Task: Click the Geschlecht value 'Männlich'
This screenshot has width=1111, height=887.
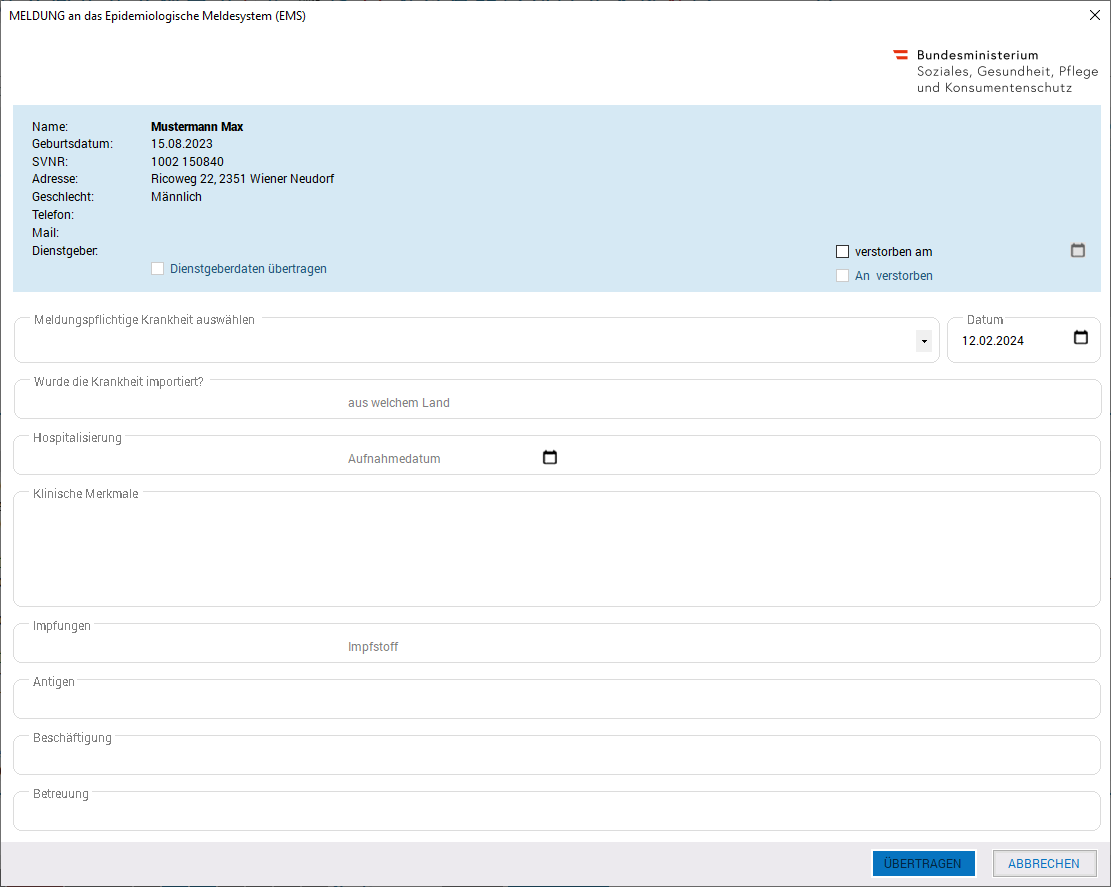Action: 176,197
